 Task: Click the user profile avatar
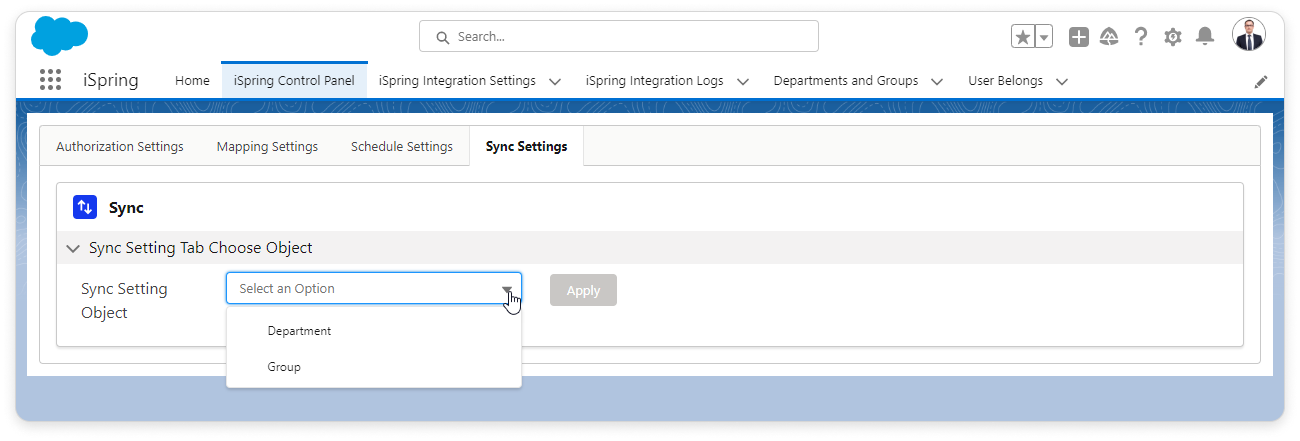tap(1248, 36)
